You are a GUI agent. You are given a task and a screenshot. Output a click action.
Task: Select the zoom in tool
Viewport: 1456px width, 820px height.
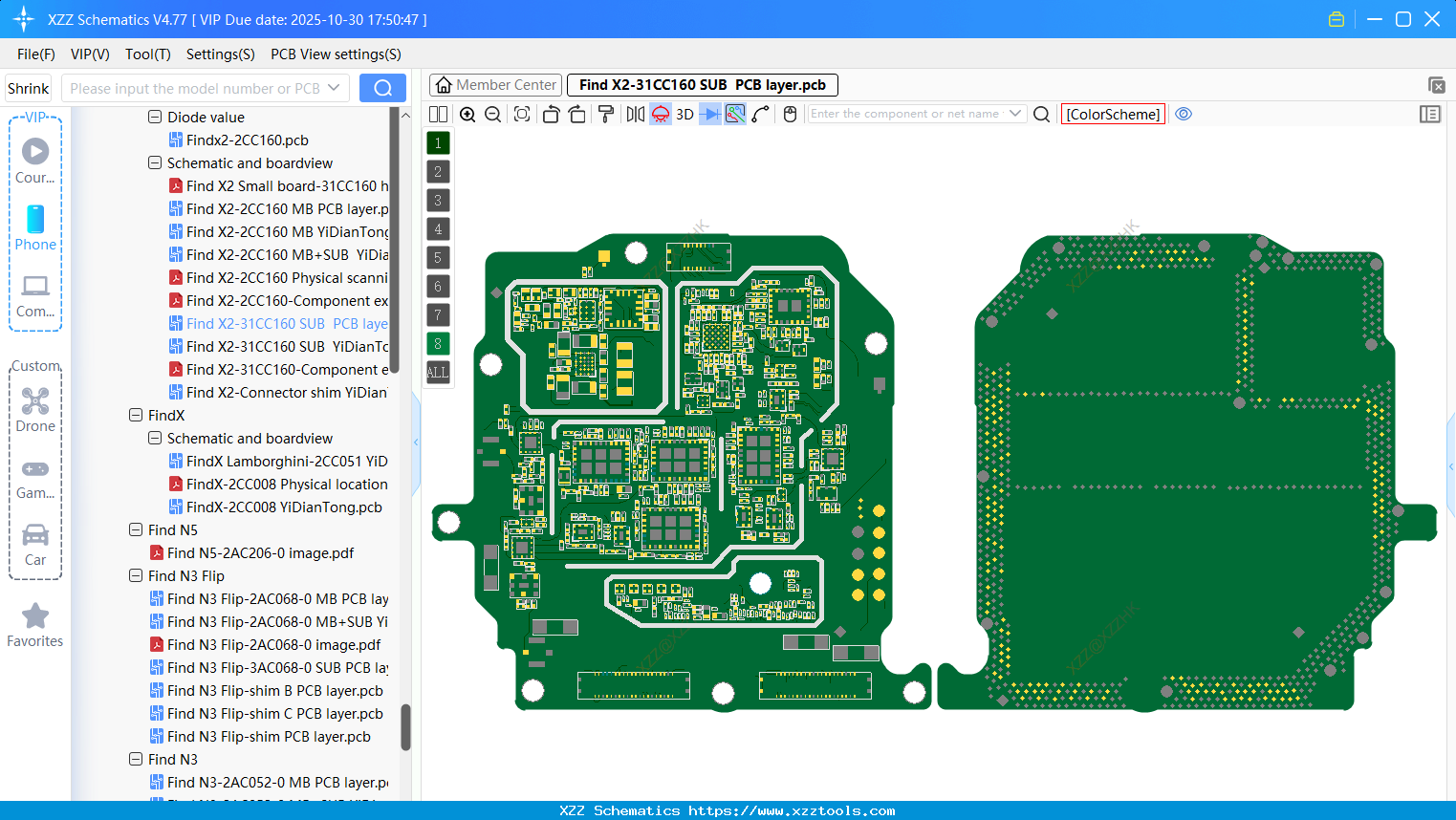[x=467, y=114]
